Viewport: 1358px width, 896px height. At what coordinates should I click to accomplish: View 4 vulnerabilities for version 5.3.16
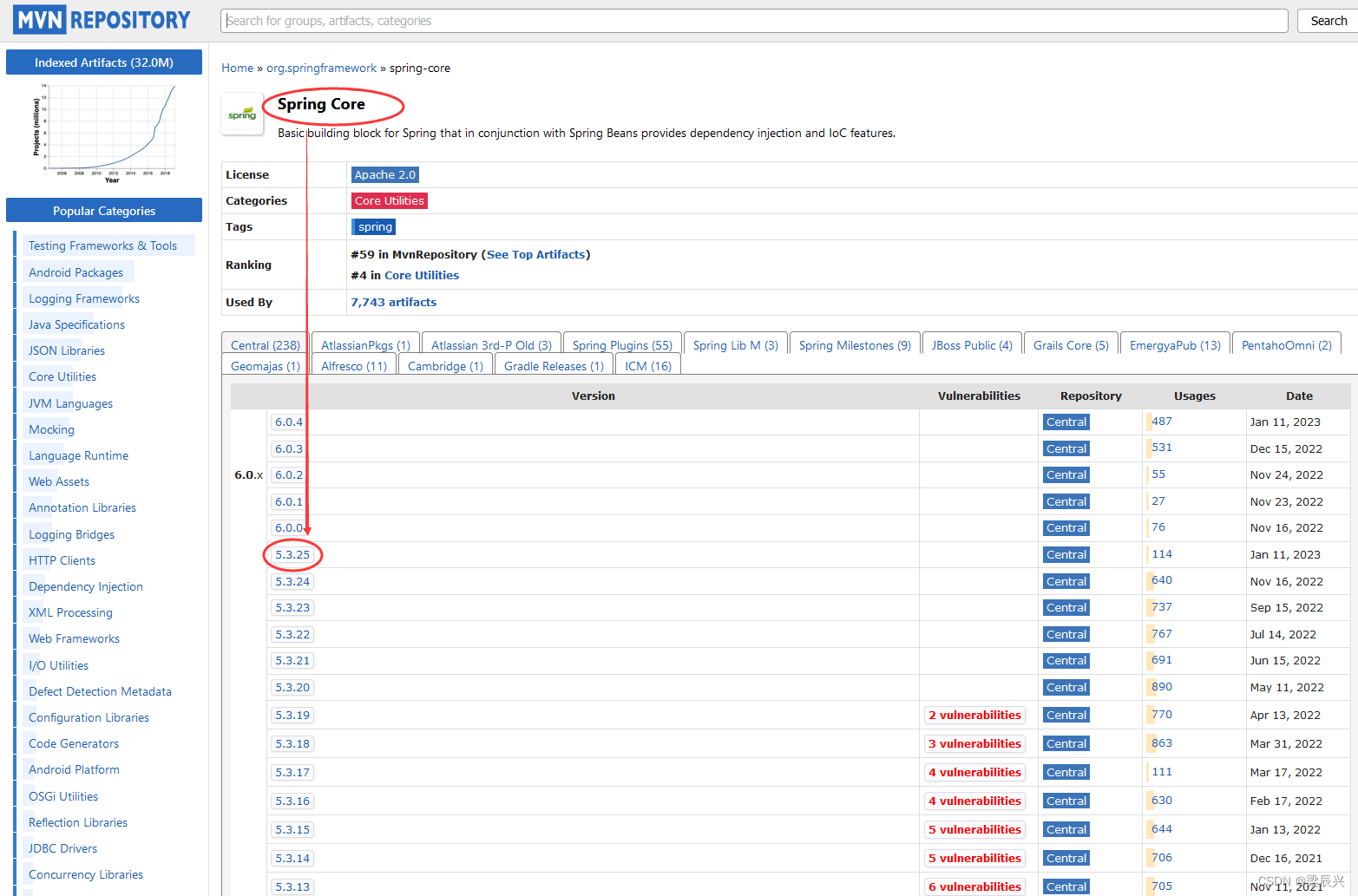click(x=974, y=801)
